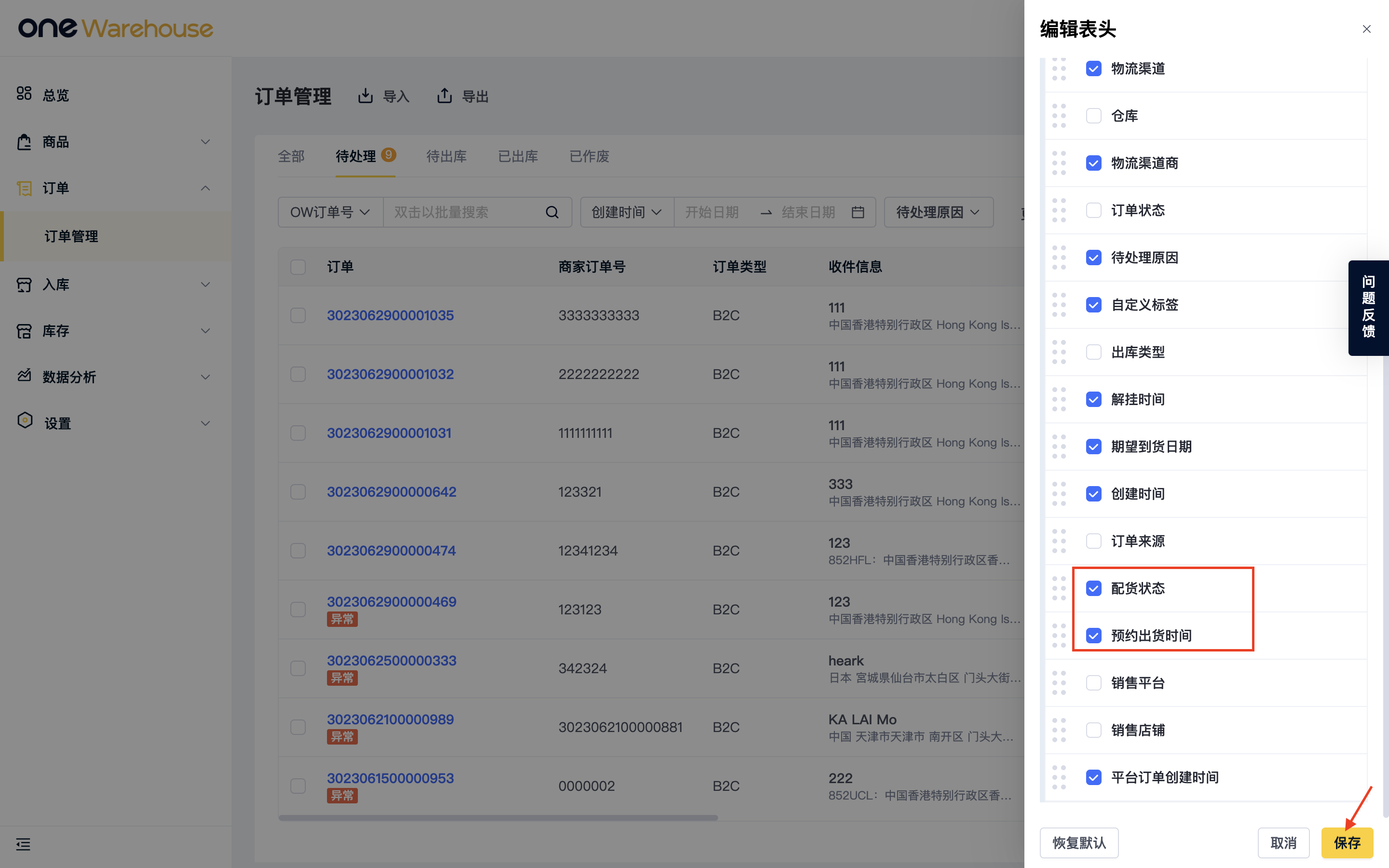Select the table header select-all checkbox
The height and width of the screenshot is (868, 1389).
coord(298,267)
